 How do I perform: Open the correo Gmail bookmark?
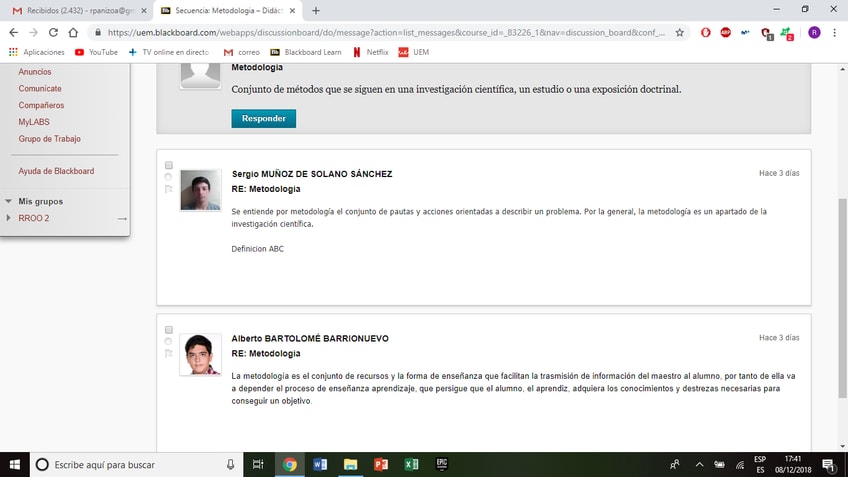tap(242, 52)
